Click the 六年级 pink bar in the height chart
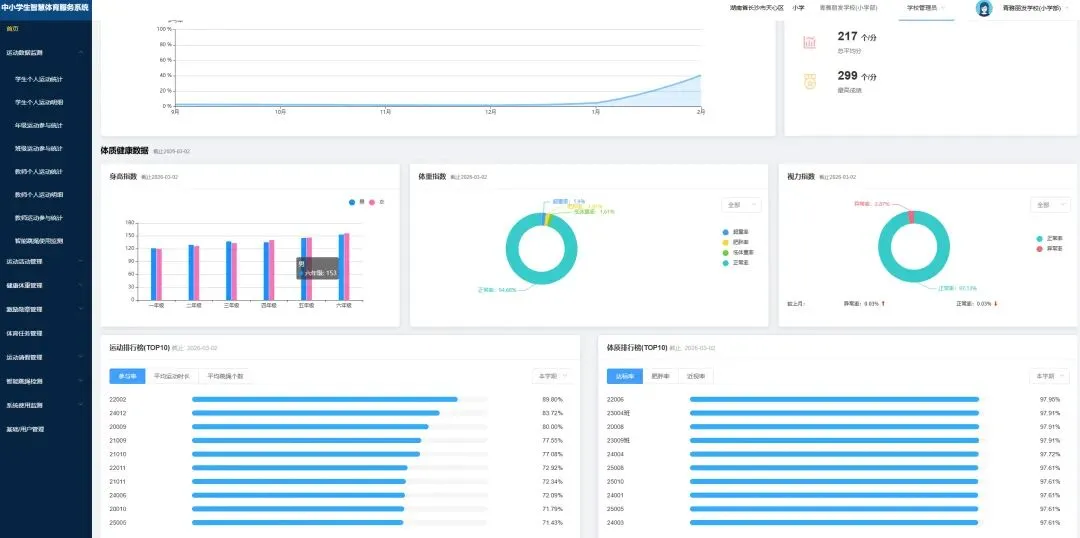Viewport: 1080px width, 538px height. [x=346, y=266]
